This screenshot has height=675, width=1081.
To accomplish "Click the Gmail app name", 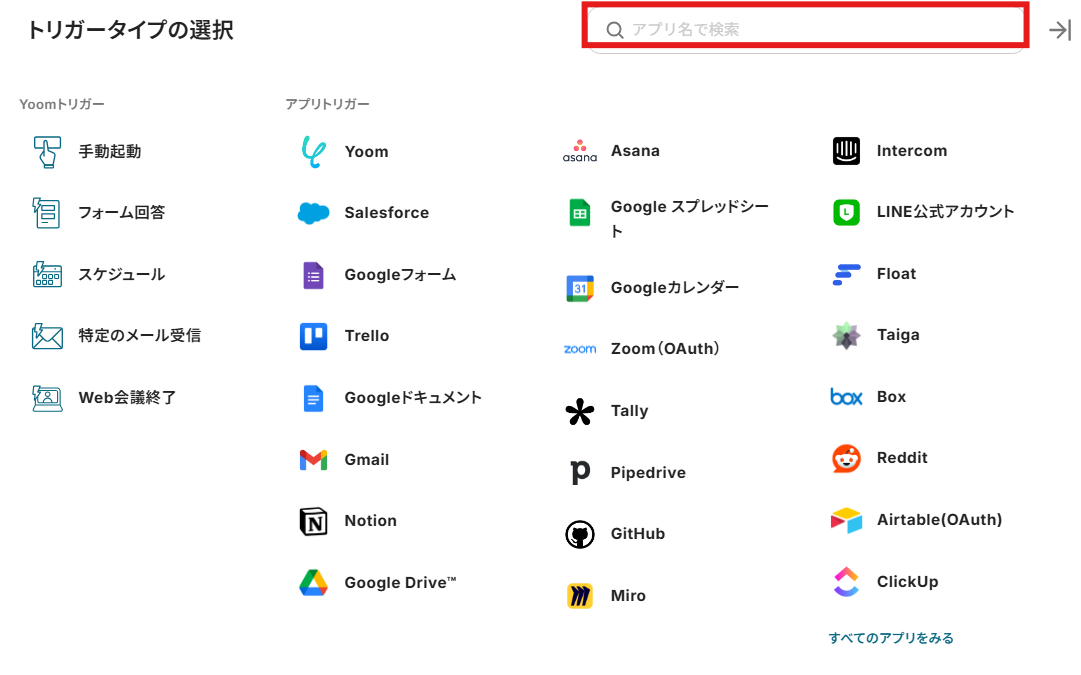I will pos(367,460).
